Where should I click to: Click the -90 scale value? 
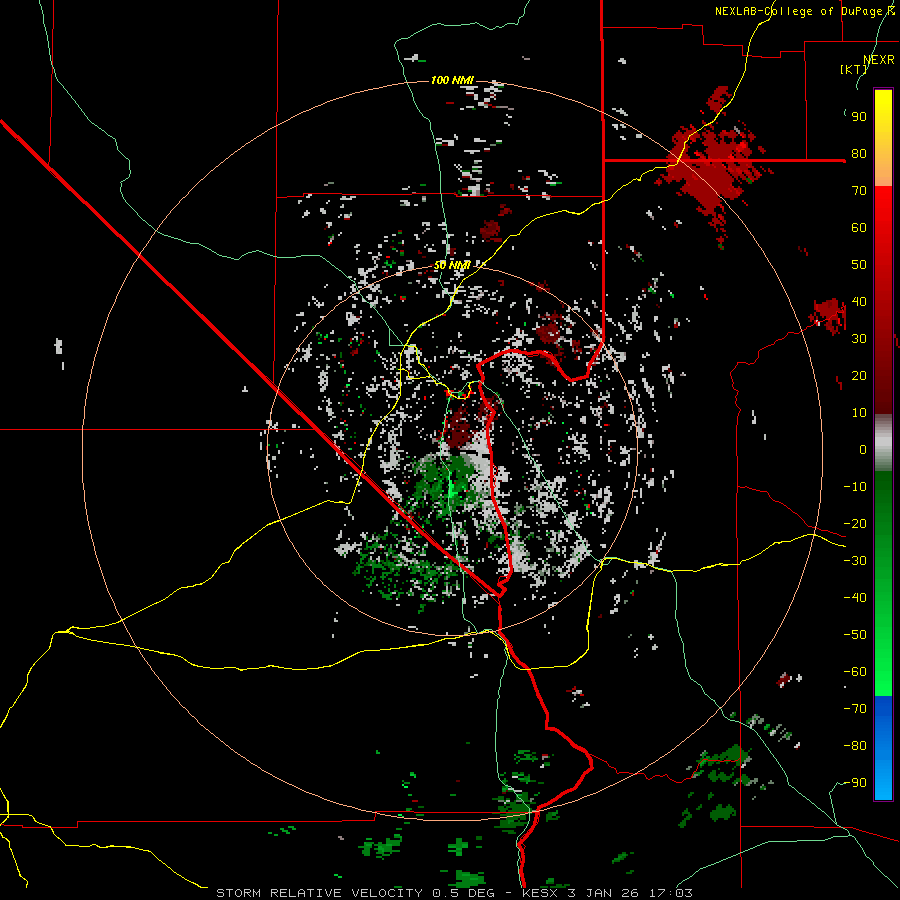coord(855,783)
